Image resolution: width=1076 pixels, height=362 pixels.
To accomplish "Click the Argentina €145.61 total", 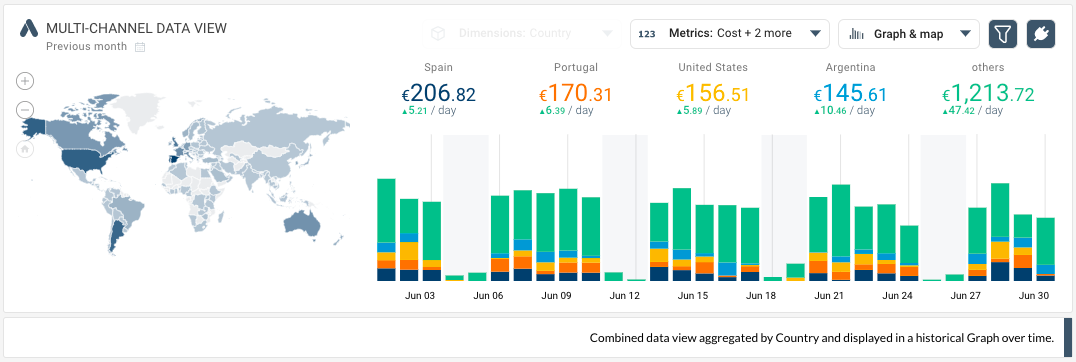I will click(x=850, y=93).
